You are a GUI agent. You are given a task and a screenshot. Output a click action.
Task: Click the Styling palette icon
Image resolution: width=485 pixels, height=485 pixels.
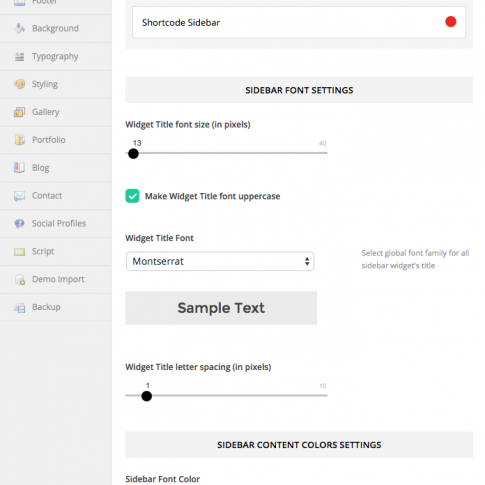pos(19,84)
